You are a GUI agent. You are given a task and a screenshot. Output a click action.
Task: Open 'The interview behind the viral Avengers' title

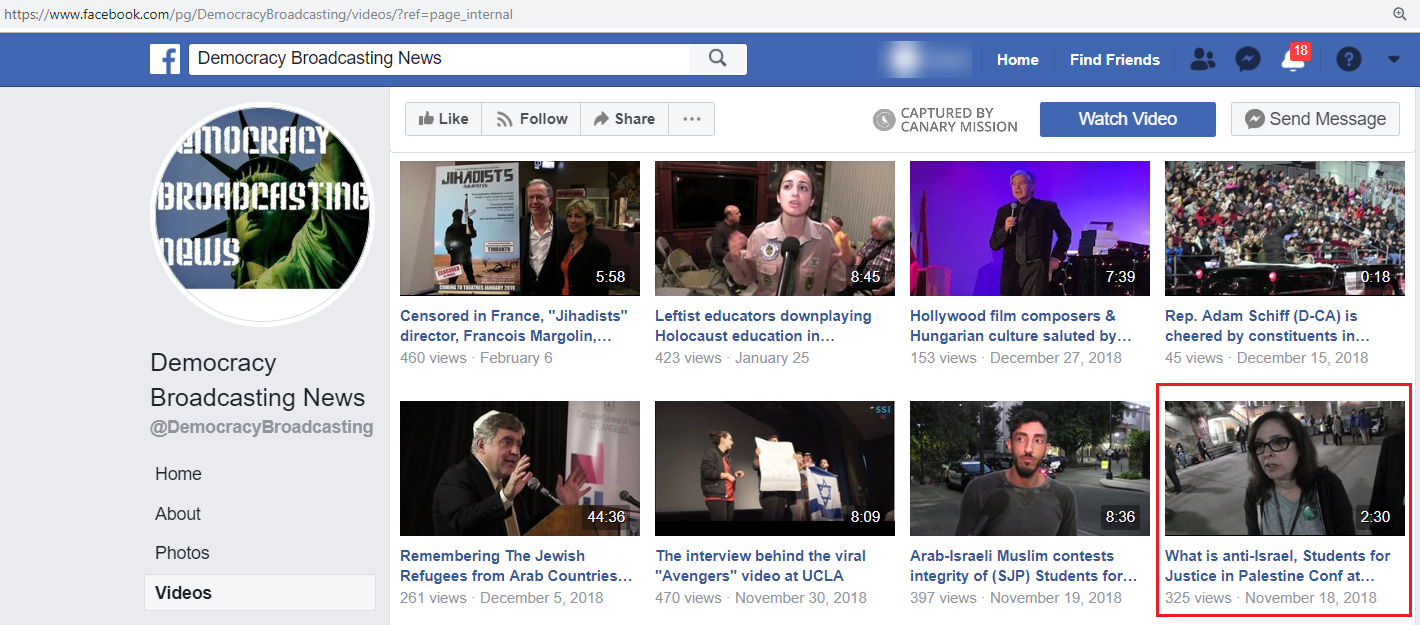click(761, 566)
